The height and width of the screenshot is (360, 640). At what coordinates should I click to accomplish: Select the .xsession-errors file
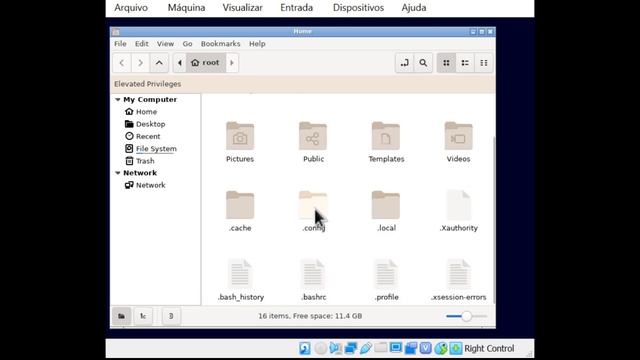tap(458, 280)
